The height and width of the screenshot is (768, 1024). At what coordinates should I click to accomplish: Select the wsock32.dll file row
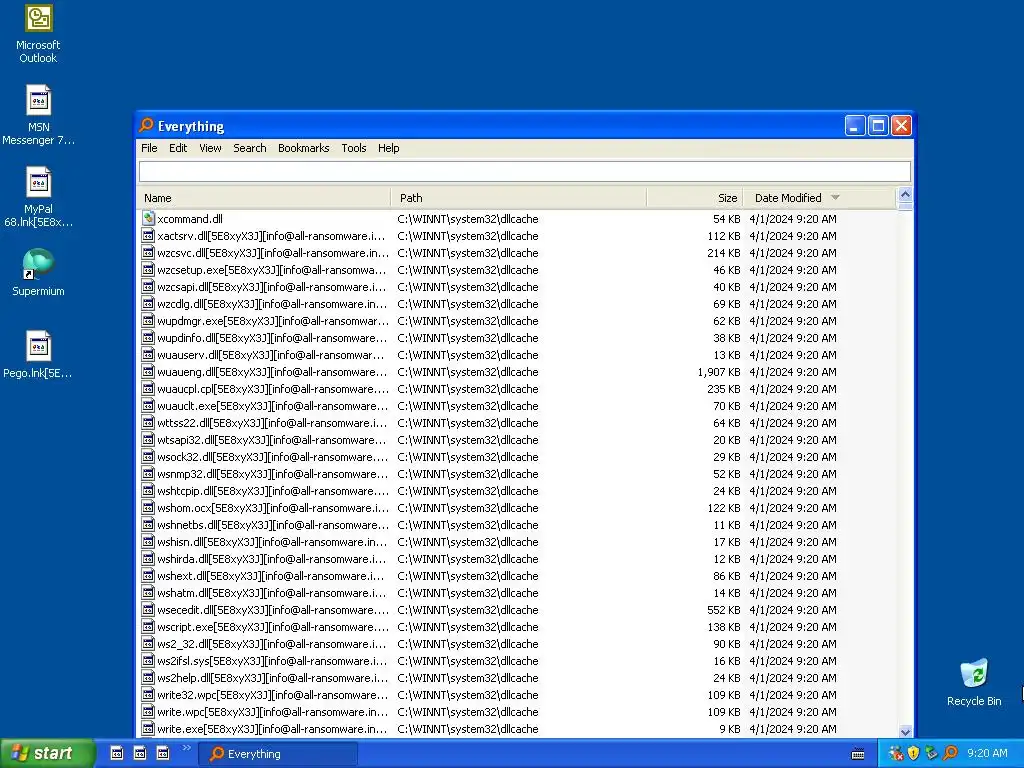click(x=518, y=456)
